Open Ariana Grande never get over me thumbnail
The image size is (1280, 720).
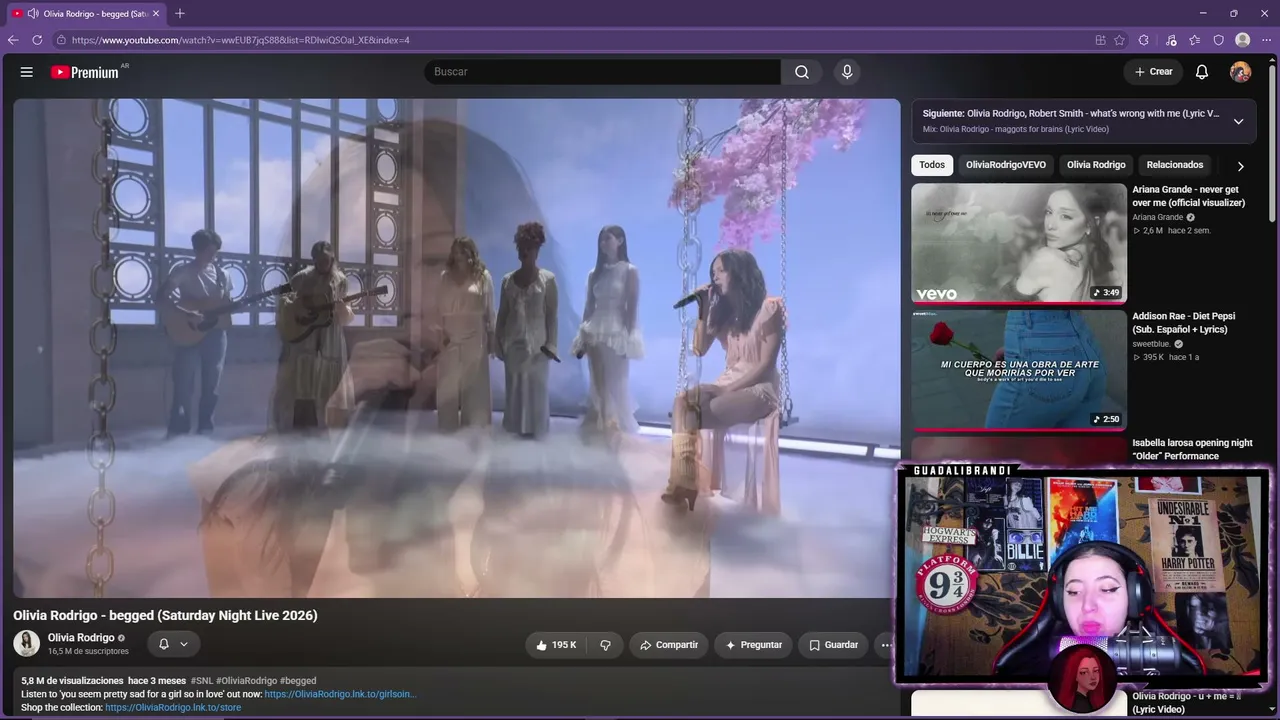1019,243
